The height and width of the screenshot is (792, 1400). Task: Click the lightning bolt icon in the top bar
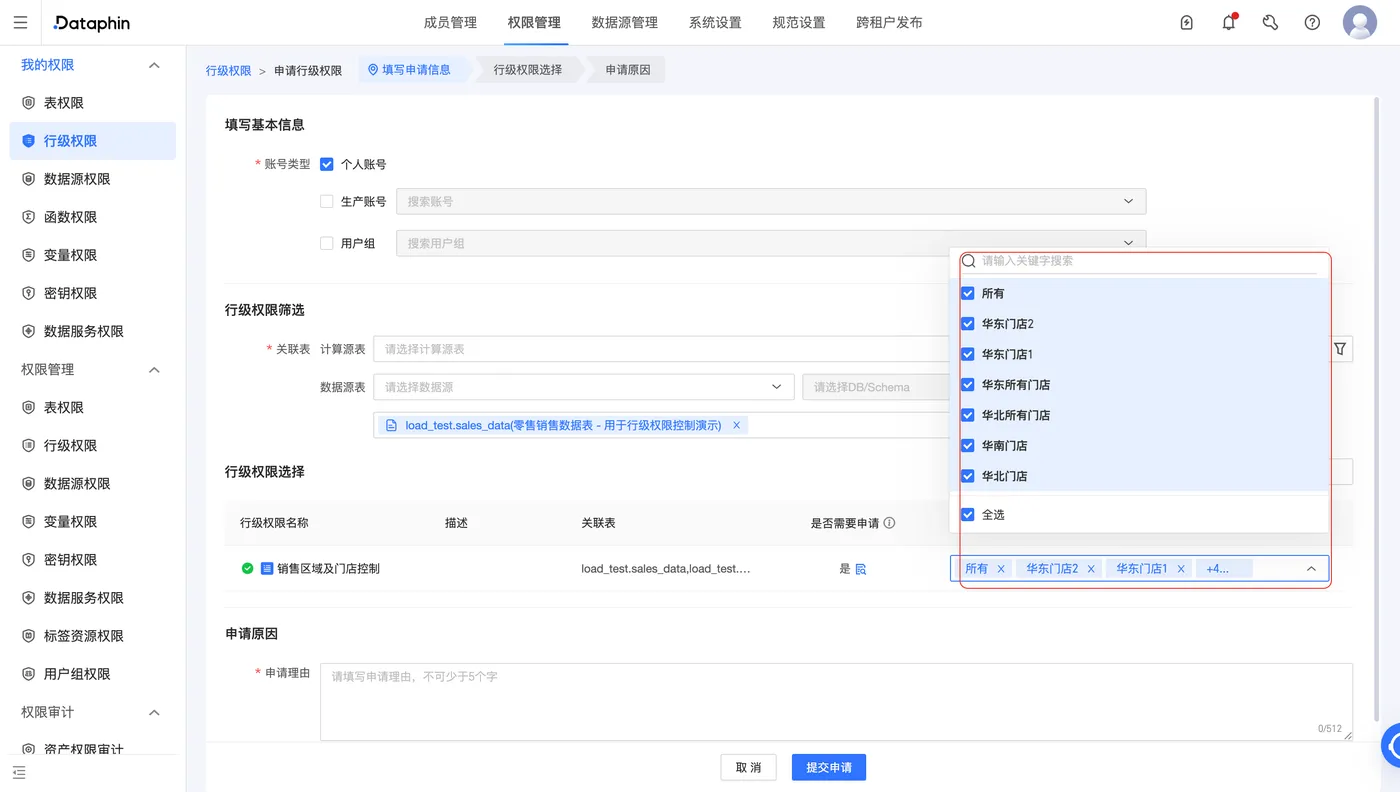pyautogui.click(x=1187, y=22)
